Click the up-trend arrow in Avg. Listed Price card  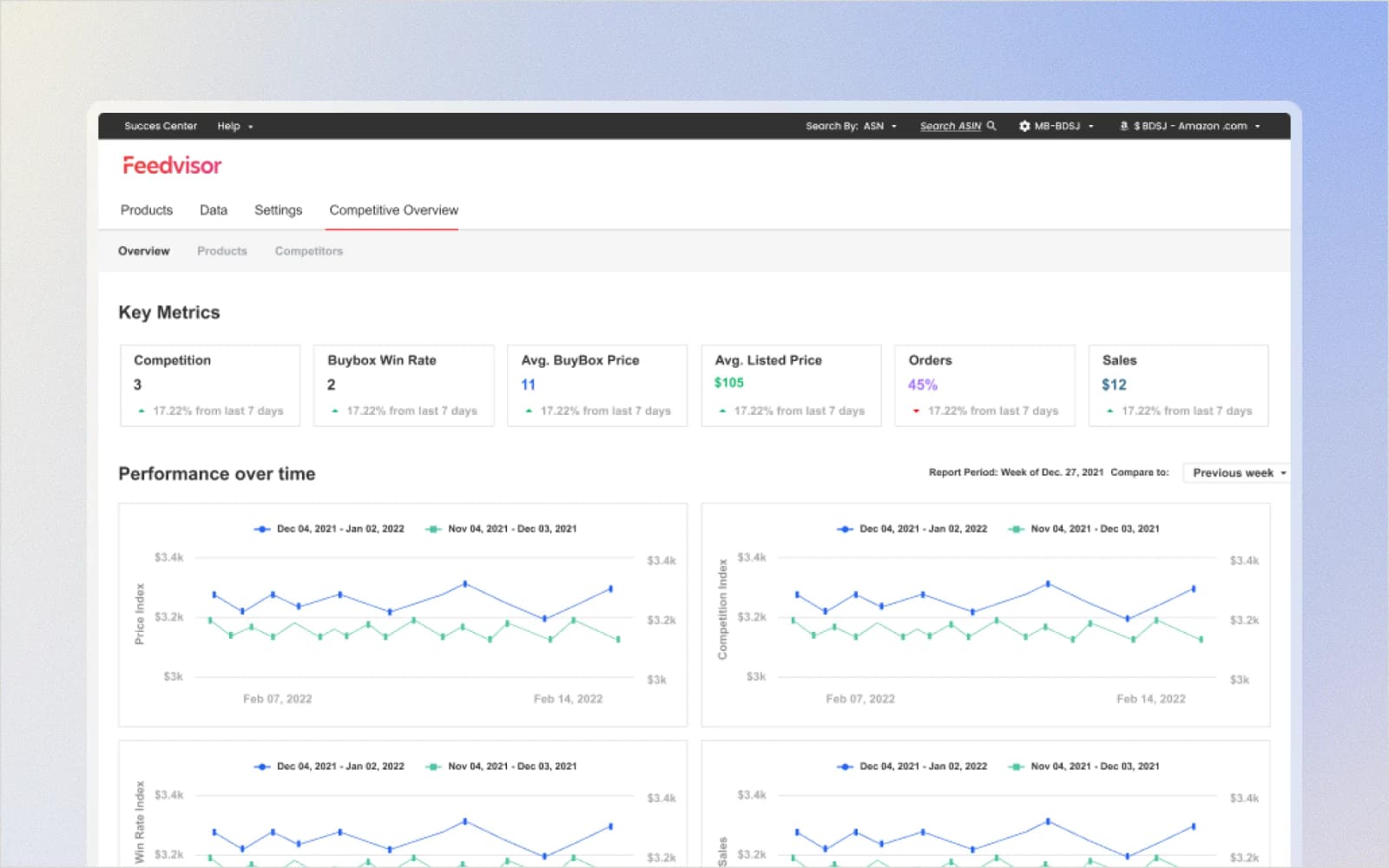(722, 411)
